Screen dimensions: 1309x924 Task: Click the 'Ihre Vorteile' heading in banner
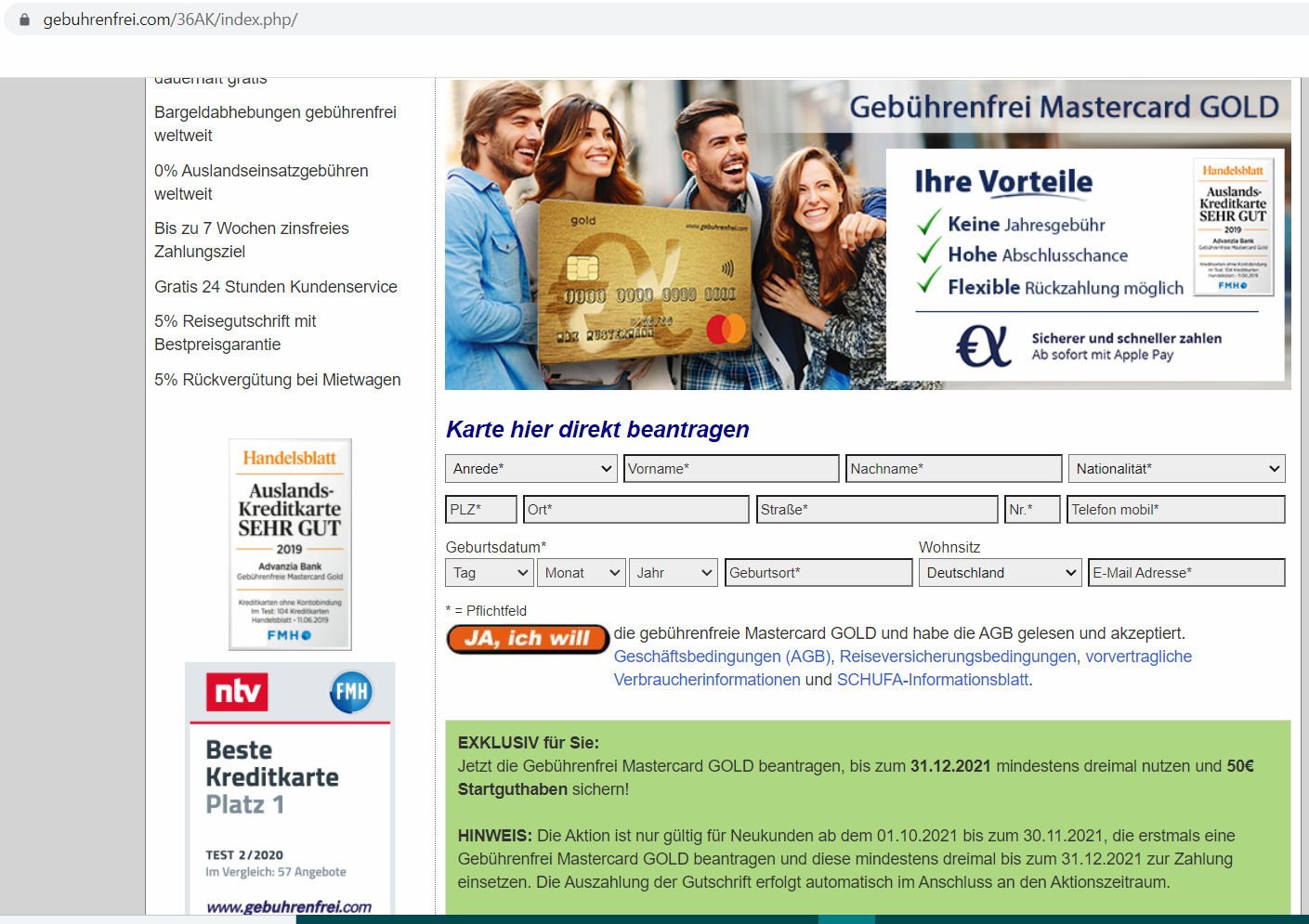[x=1003, y=181]
